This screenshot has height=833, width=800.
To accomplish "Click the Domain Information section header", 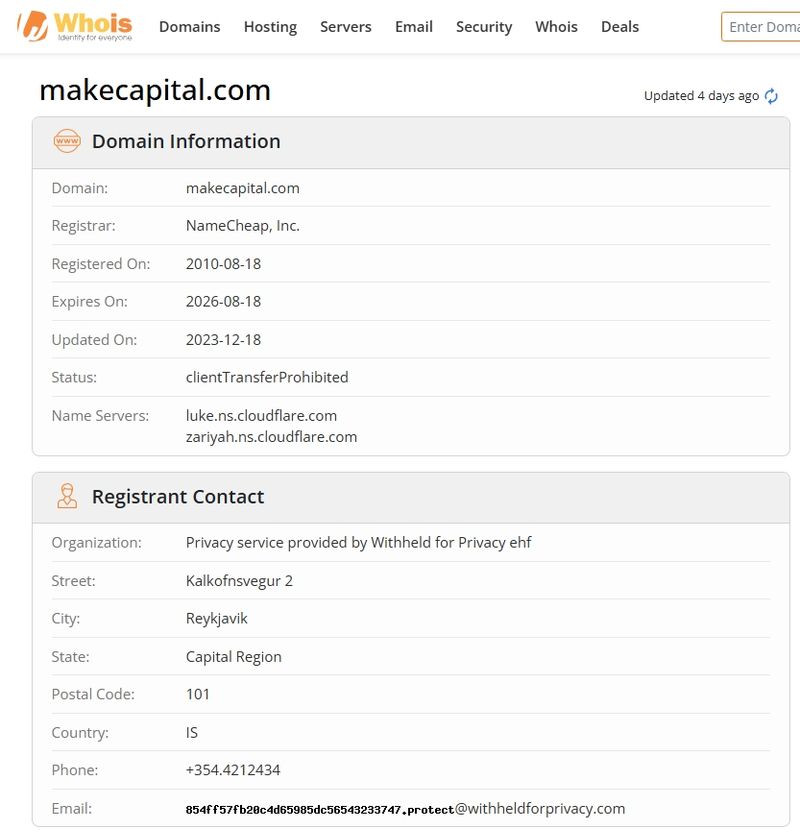I will (411, 142).
